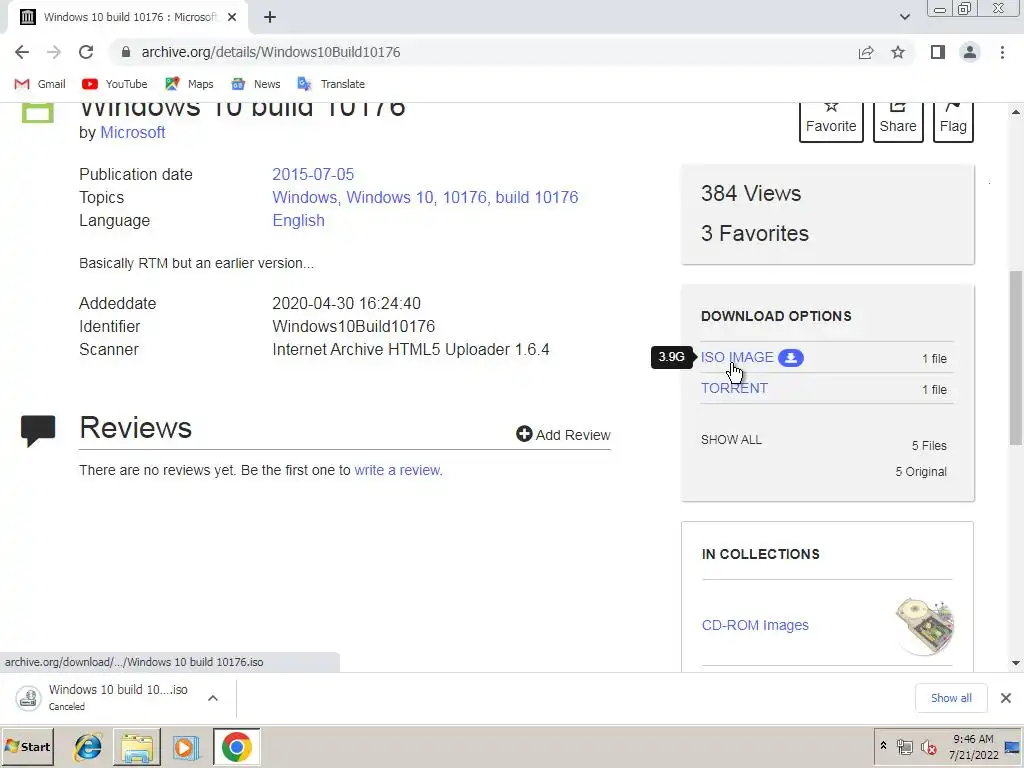Open the Windows Start menu
Viewport: 1024px width, 768px height.
coord(27,746)
